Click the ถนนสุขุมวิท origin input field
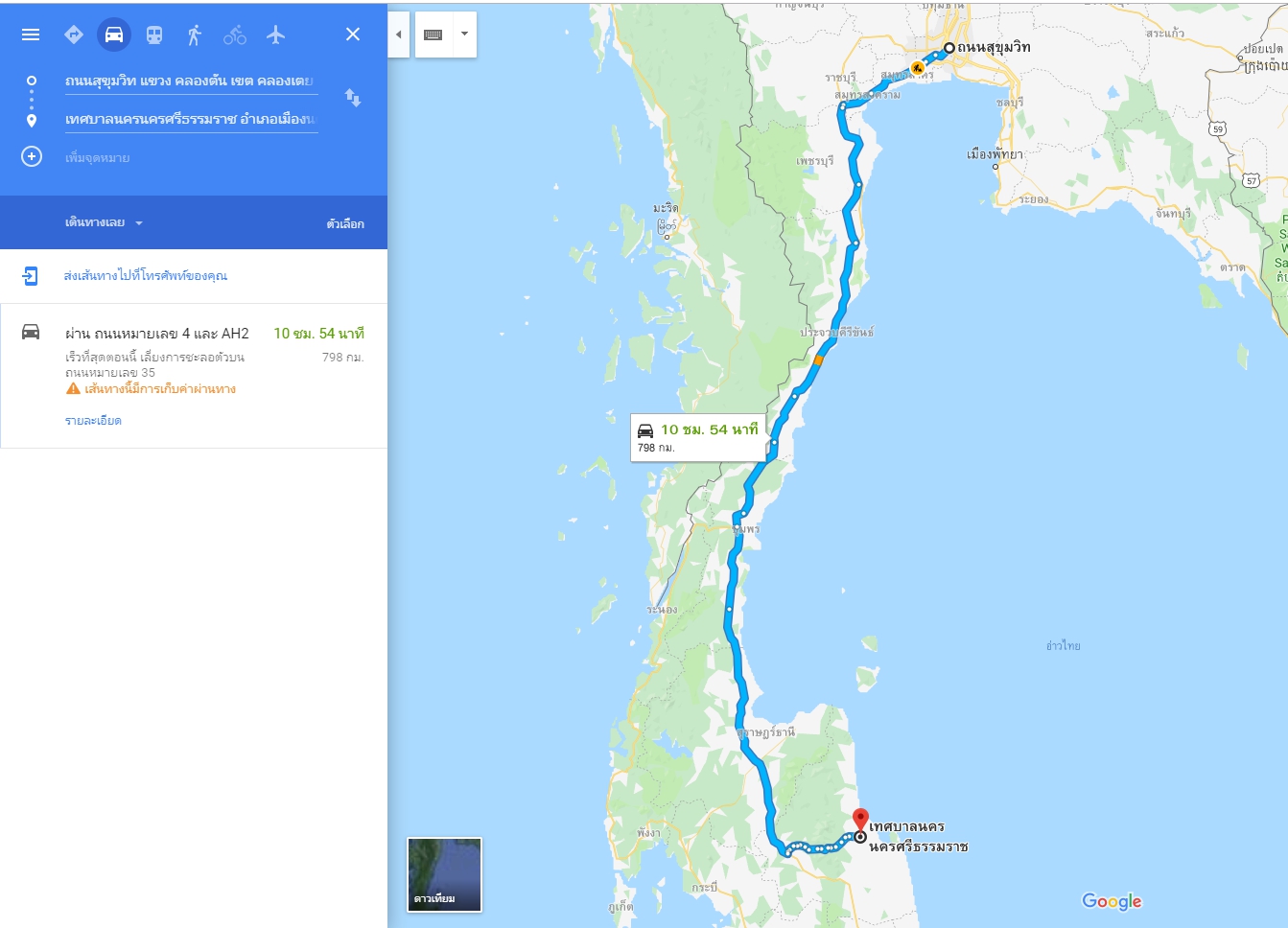Image resolution: width=1288 pixels, height=928 pixels. [191, 81]
